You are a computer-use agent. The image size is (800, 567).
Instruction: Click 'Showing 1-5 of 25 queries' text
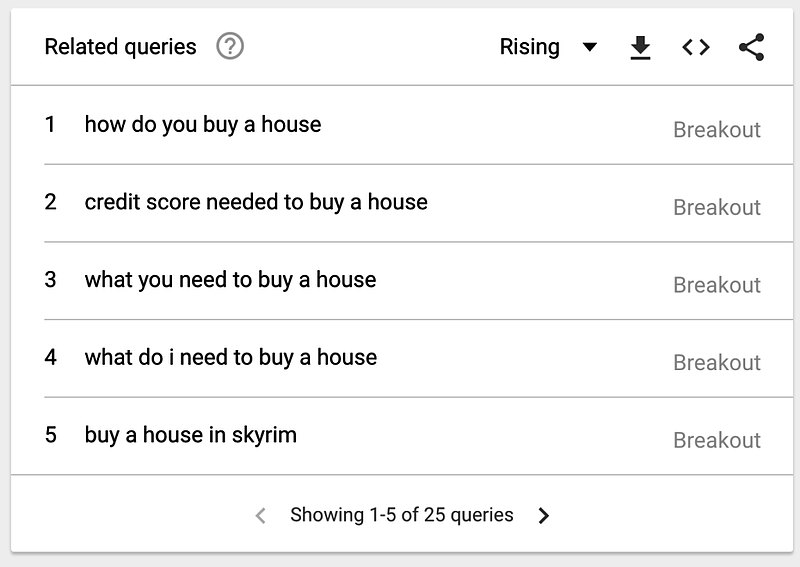402,515
